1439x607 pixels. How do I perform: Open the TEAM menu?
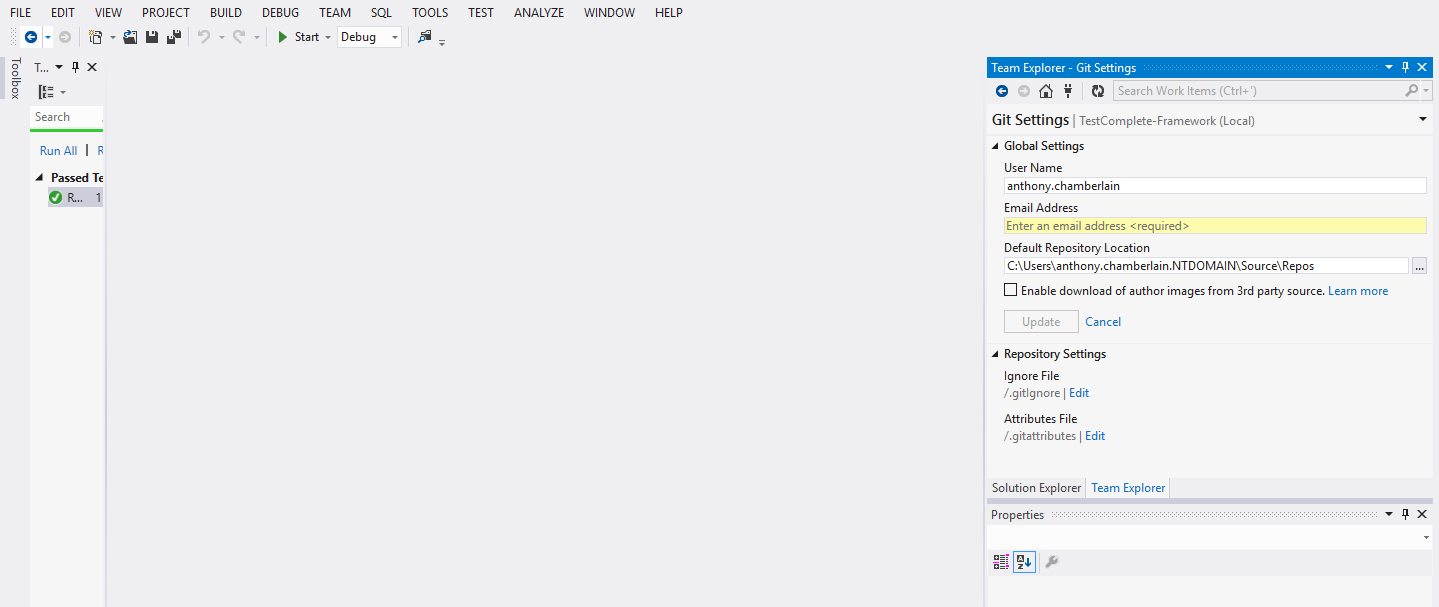[x=334, y=12]
